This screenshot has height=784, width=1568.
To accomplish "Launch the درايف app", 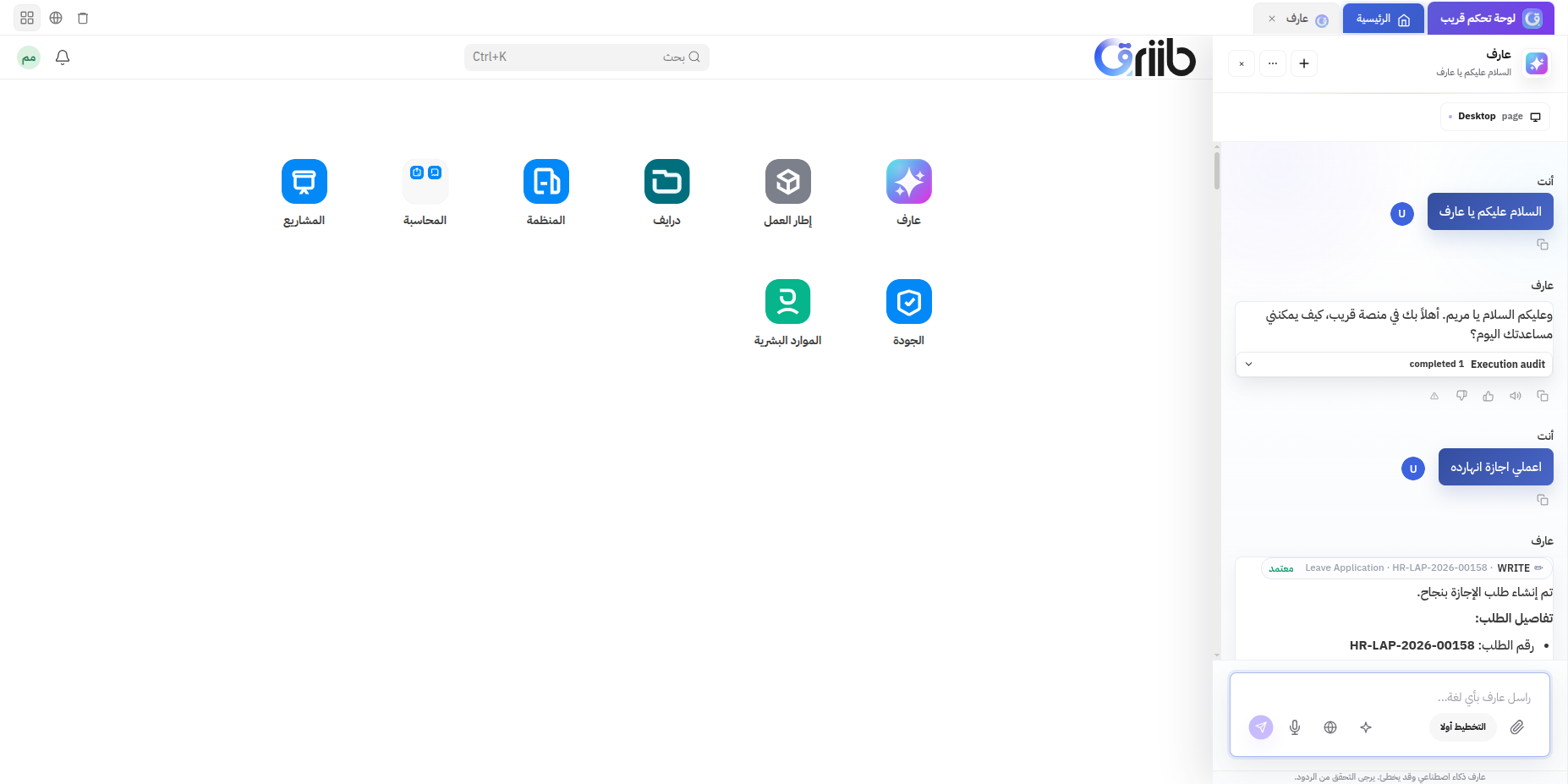I will tap(666, 182).
